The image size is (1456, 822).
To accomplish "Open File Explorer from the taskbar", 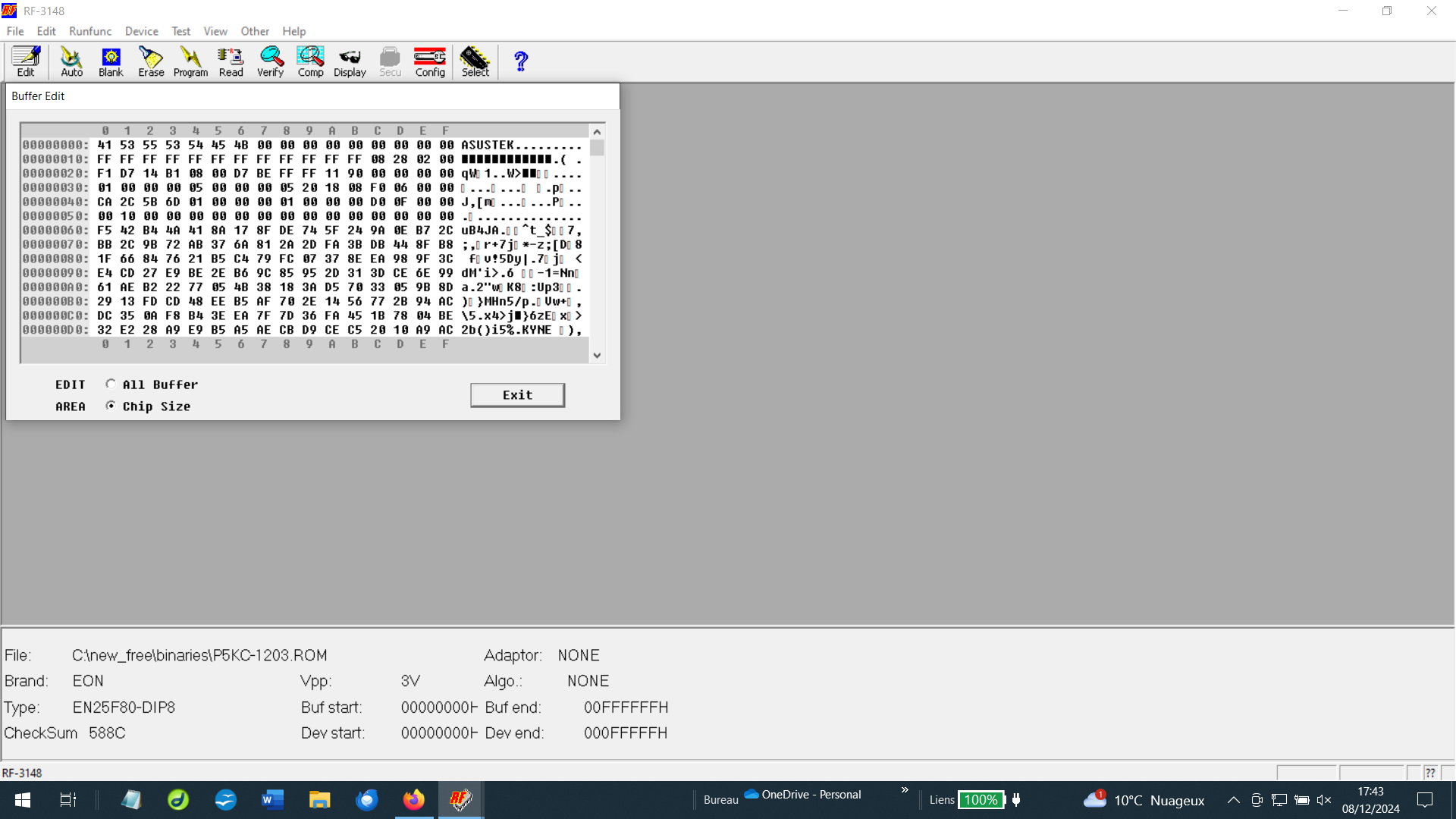I will [319, 800].
